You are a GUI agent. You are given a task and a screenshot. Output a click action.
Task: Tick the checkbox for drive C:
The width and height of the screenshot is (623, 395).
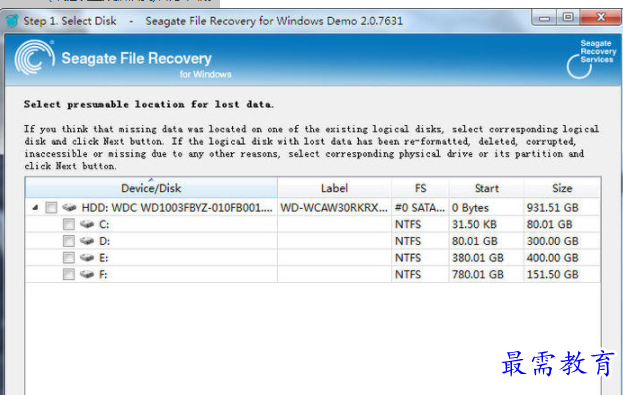coord(69,224)
